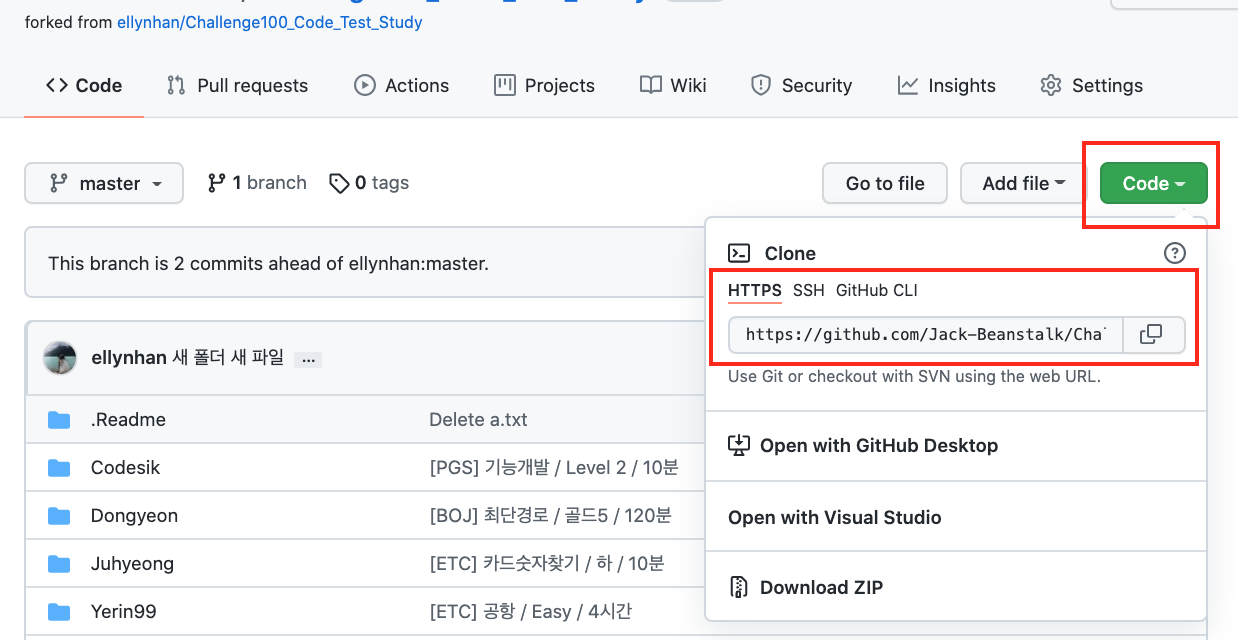Click the folder icon beside .Readme

(x=59, y=420)
